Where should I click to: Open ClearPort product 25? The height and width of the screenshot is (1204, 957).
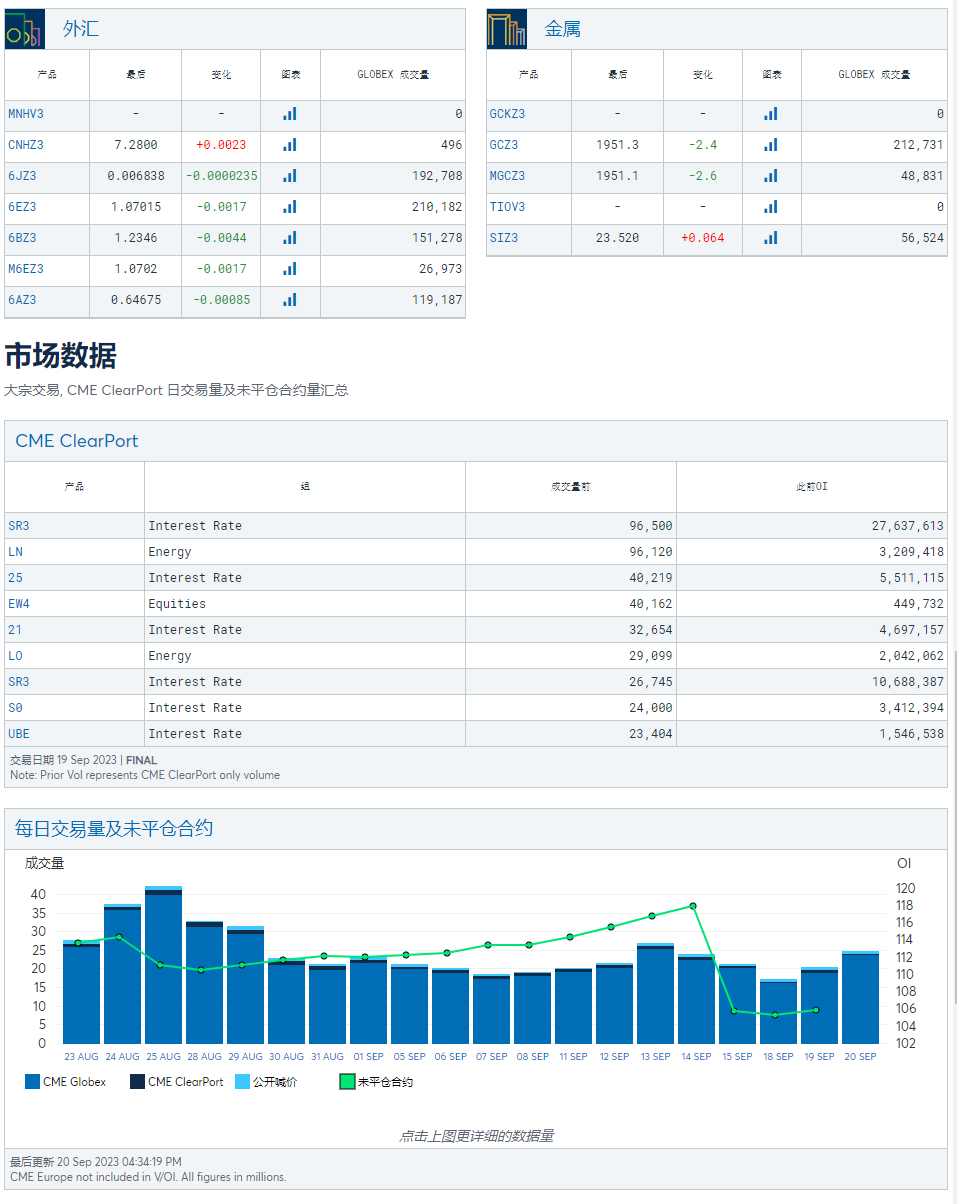[15, 578]
